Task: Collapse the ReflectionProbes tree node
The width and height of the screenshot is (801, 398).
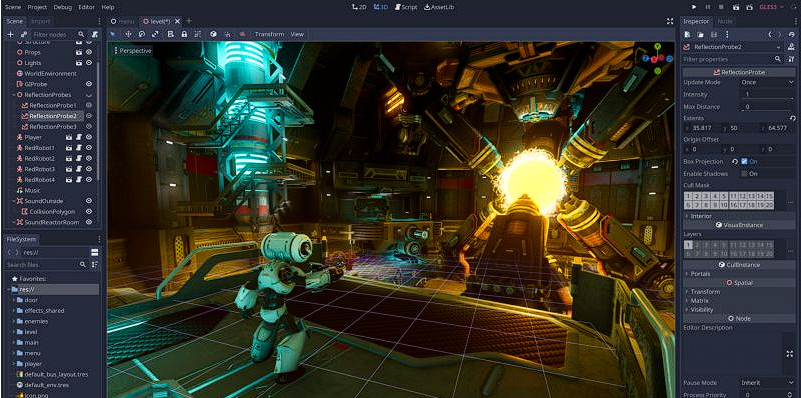Action: pos(13,95)
